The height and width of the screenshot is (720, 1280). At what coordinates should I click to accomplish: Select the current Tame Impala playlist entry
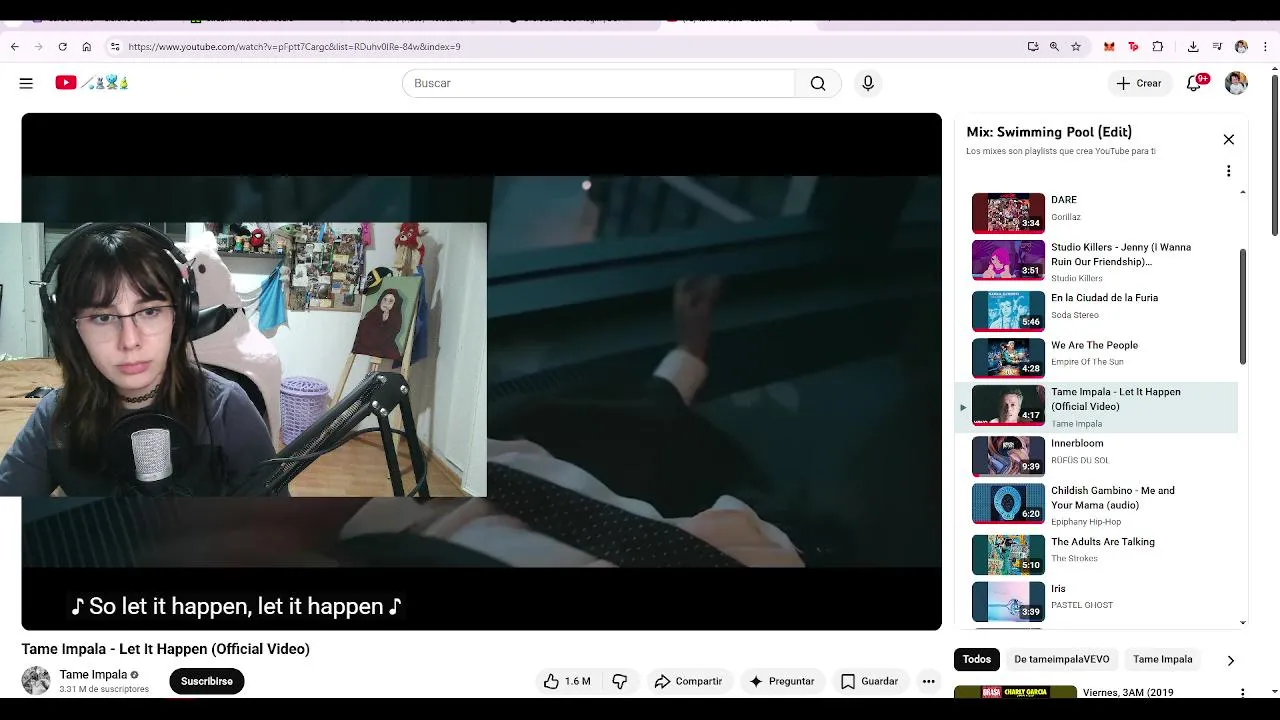[1097, 407]
